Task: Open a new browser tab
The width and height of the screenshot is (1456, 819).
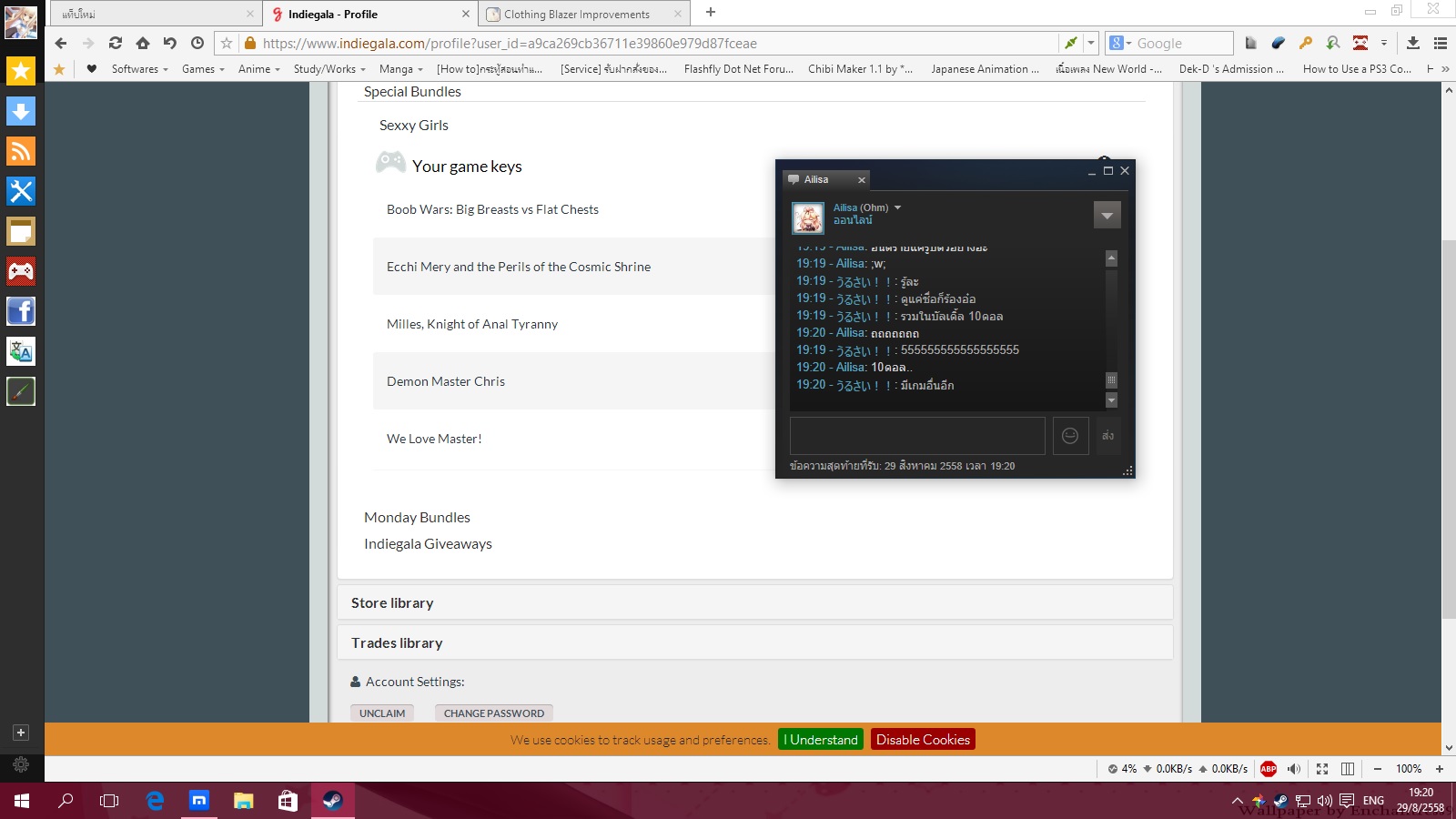Action: click(711, 13)
